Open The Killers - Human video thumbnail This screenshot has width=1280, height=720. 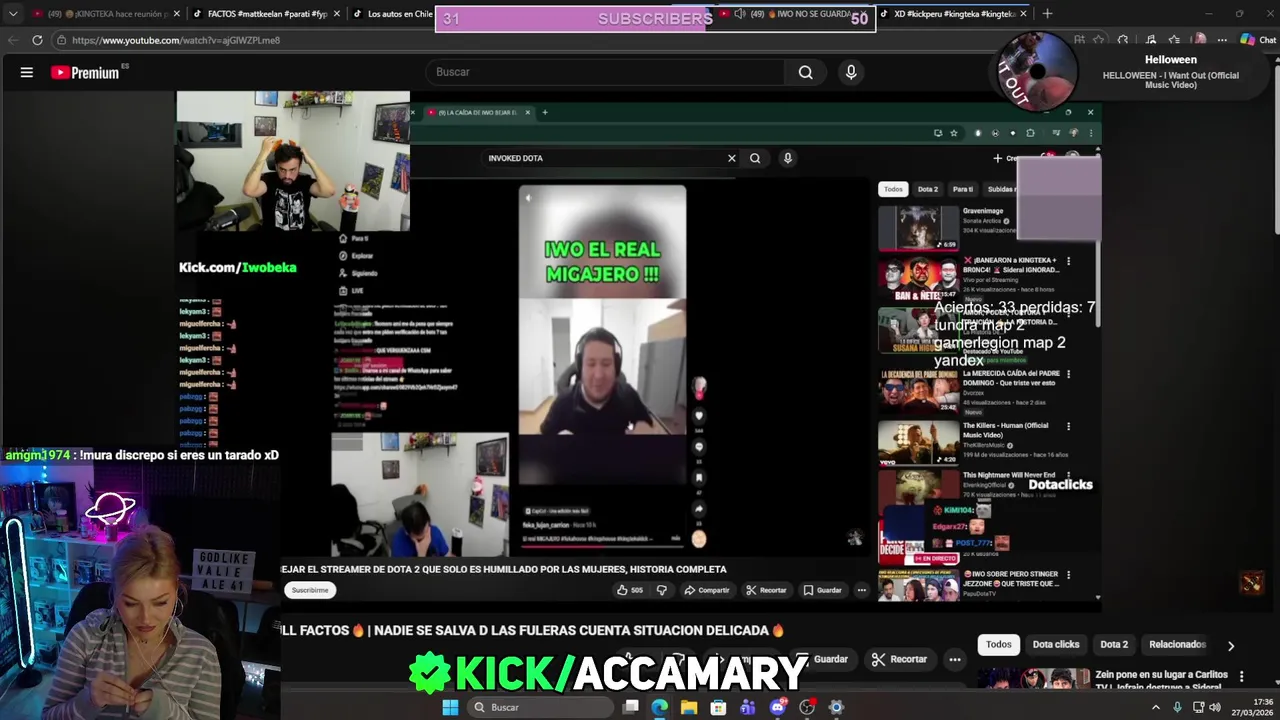click(918, 443)
